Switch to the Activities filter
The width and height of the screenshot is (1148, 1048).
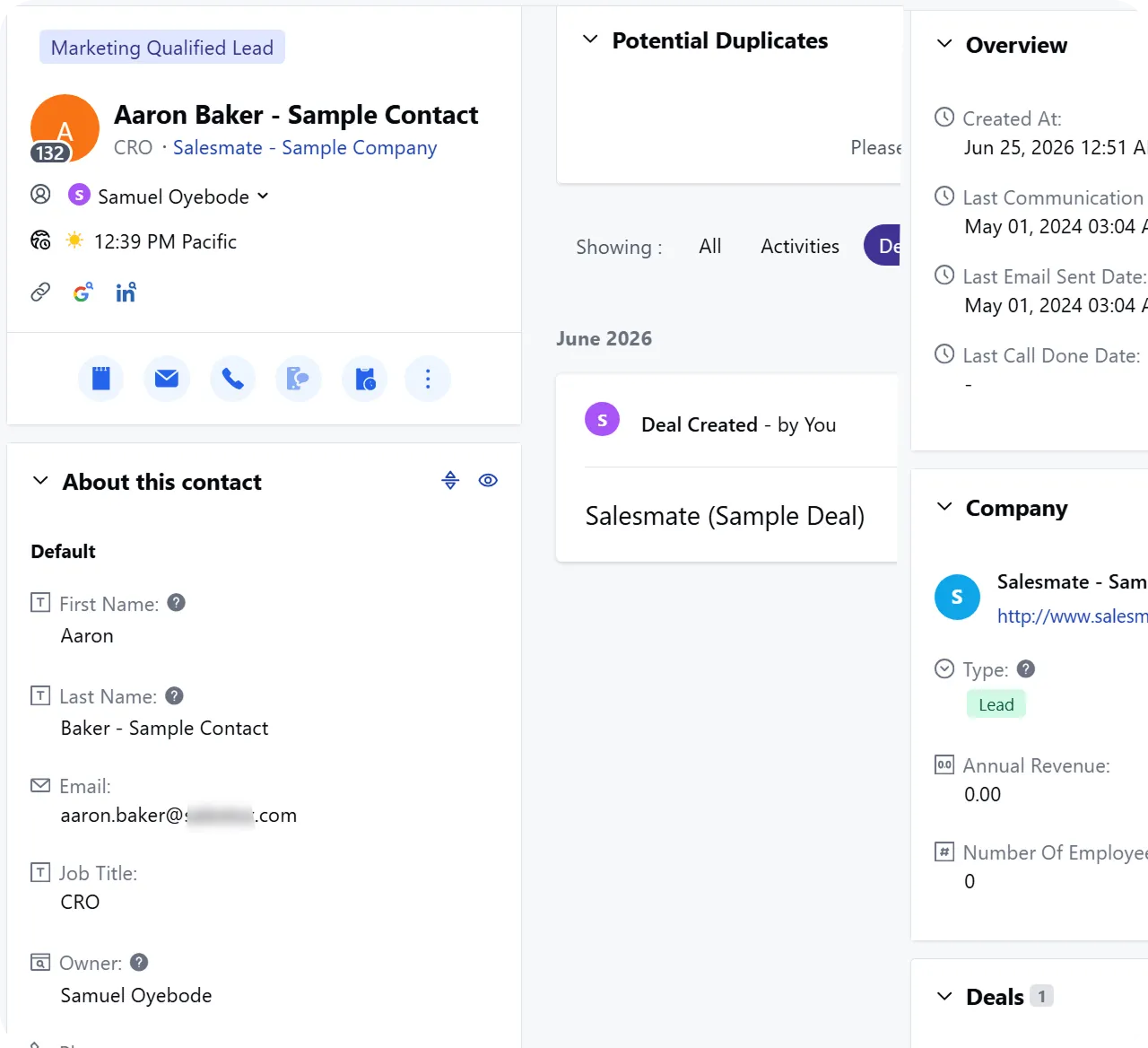[800, 246]
